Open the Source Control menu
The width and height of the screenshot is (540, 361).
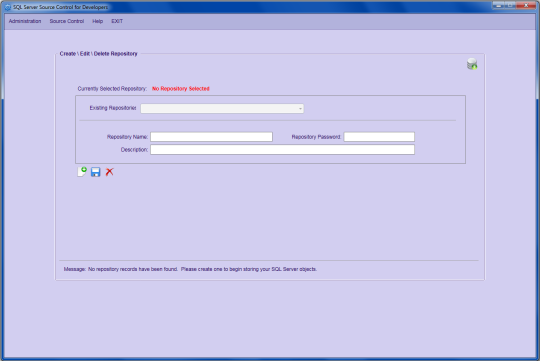click(67, 21)
